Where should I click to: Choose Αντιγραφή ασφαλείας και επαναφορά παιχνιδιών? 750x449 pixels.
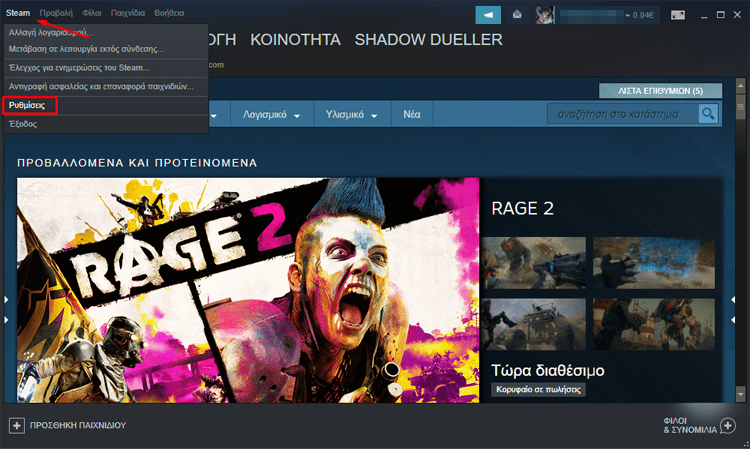tap(106, 87)
